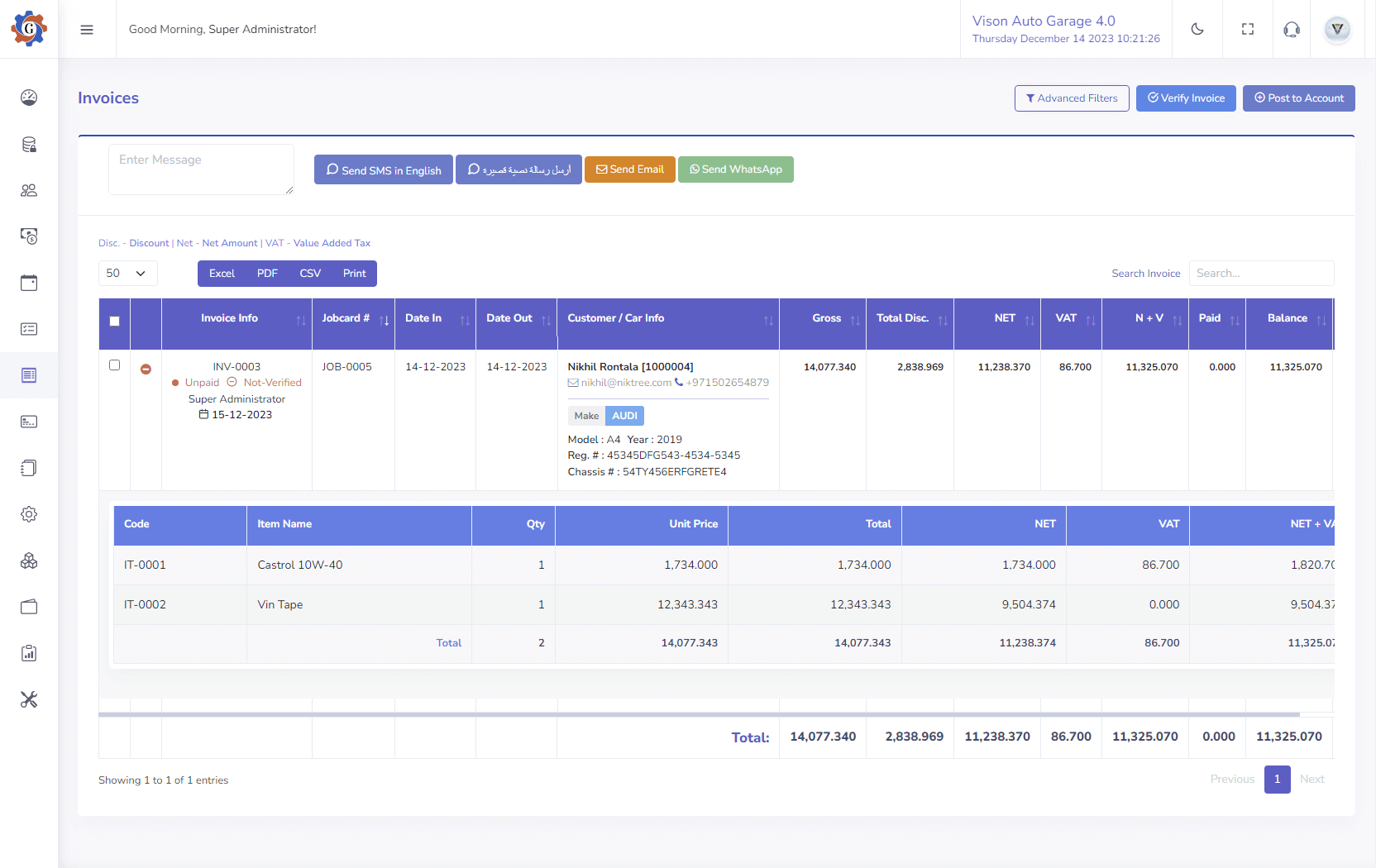Check the select-all checkbox in table header
Viewport: 1376px width, 868px height.
114,321
